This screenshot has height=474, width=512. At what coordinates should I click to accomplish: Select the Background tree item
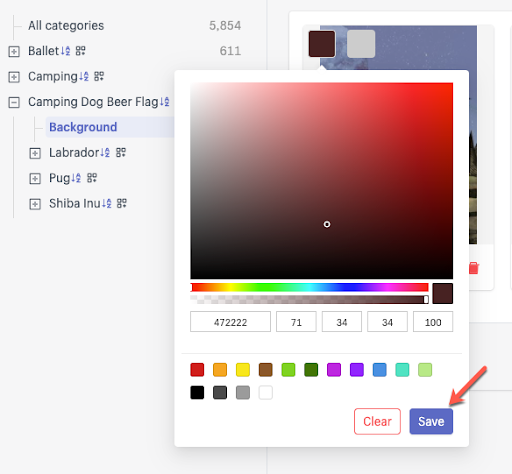[x=83, y=127]
